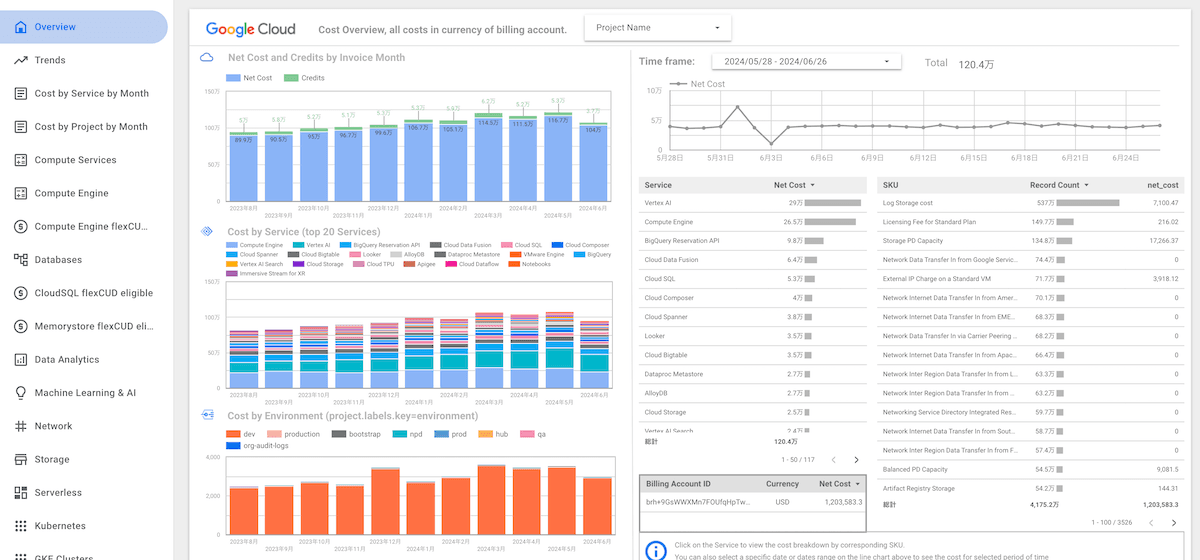1200x560 pixels.
Task: Open Cost by Service by Month page
Action: tap(91, 94)
